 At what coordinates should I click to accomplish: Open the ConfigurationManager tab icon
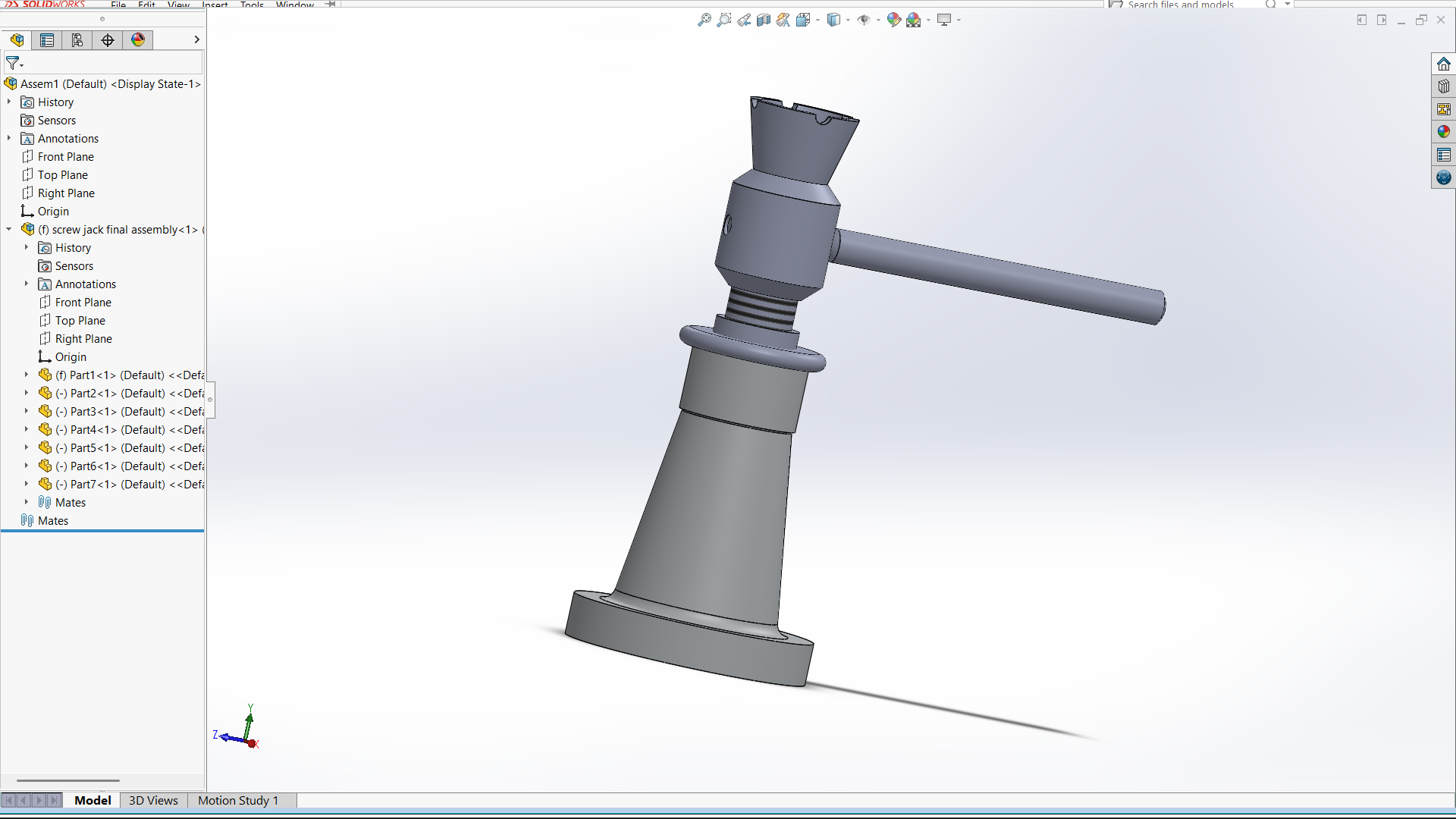point(77,40)
